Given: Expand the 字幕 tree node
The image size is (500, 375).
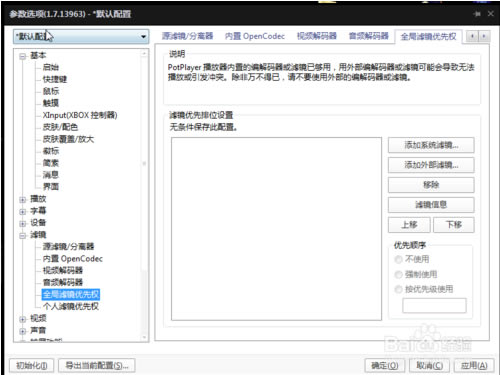Looking at the screenshot, I should coord(22,211).
